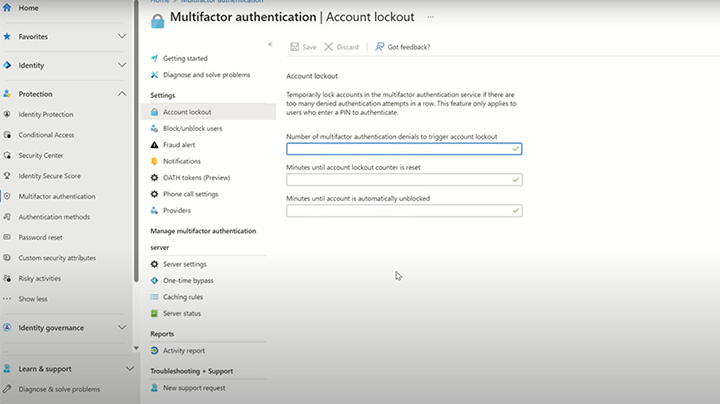Expand the Favorites section
This screenshot has height=404, width=720.
coord(122,37)
